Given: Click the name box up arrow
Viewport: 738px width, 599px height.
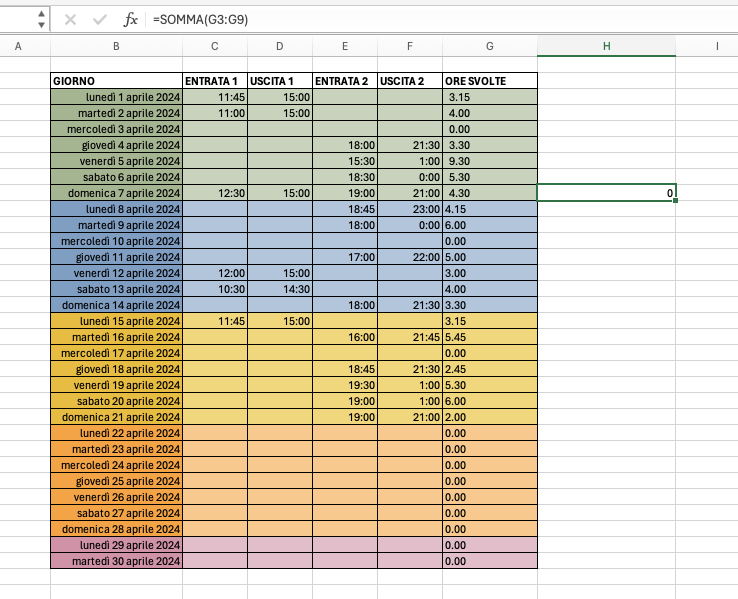Looking at the screenshot, I should coord(41,14).
